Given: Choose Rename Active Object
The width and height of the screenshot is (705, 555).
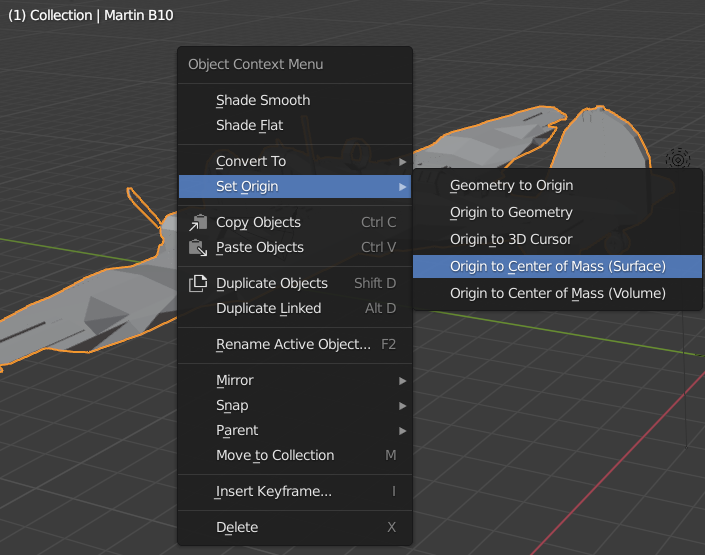Looking at the screenshot, I should click(295, 344).
